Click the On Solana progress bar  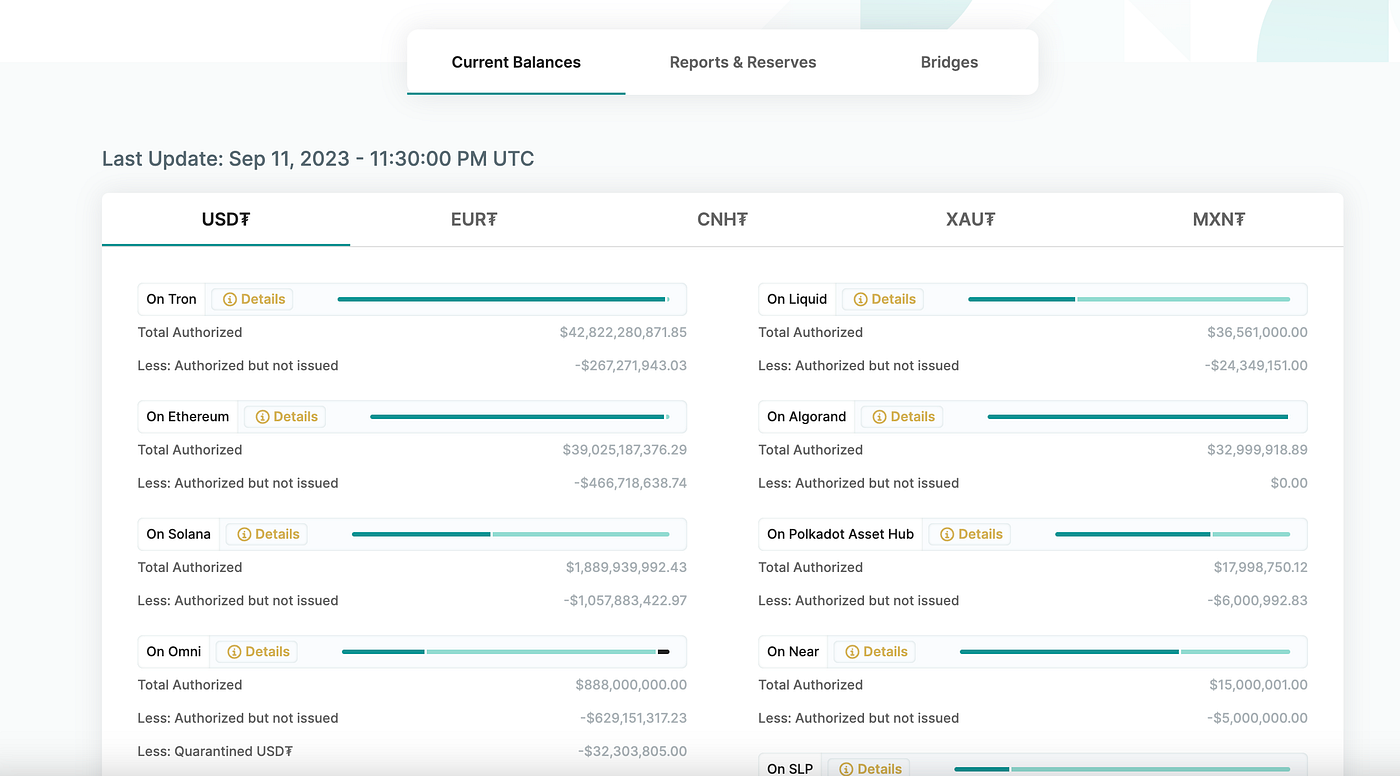click(511, 534)
